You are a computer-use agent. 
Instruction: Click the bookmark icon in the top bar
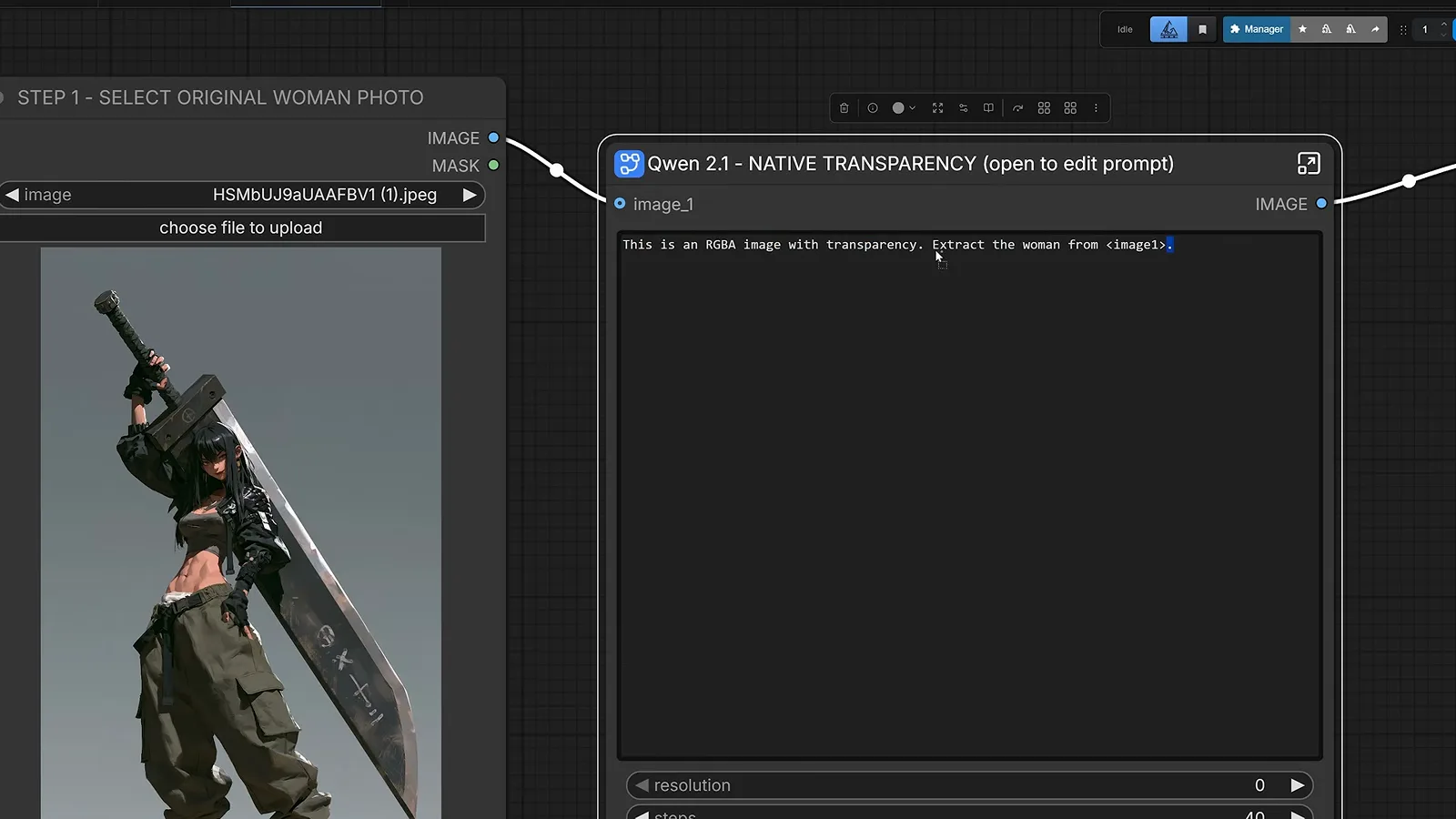[x=1202, y=29]
